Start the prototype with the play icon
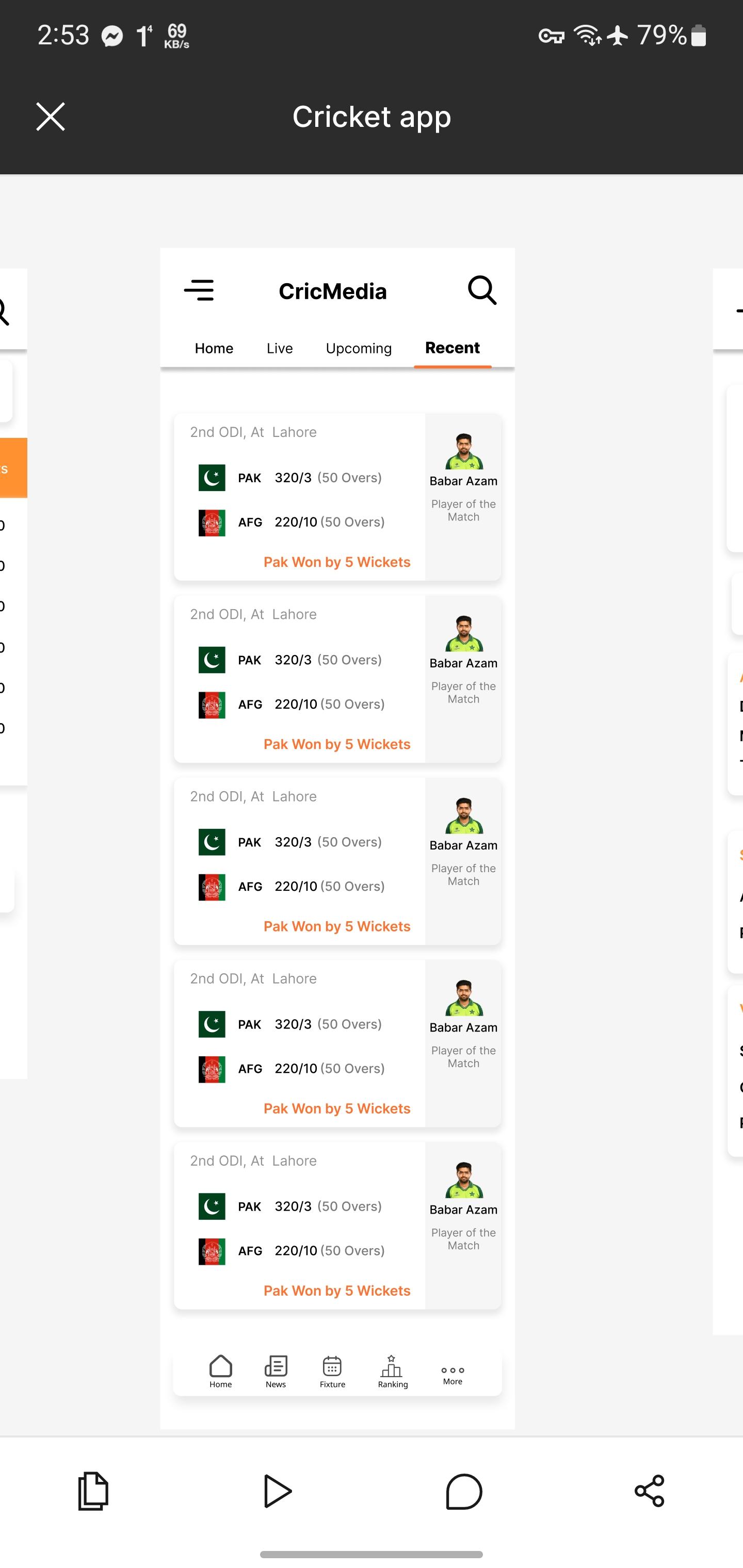The width and height of the screenshot is (743, 1568). point(278,1491)
